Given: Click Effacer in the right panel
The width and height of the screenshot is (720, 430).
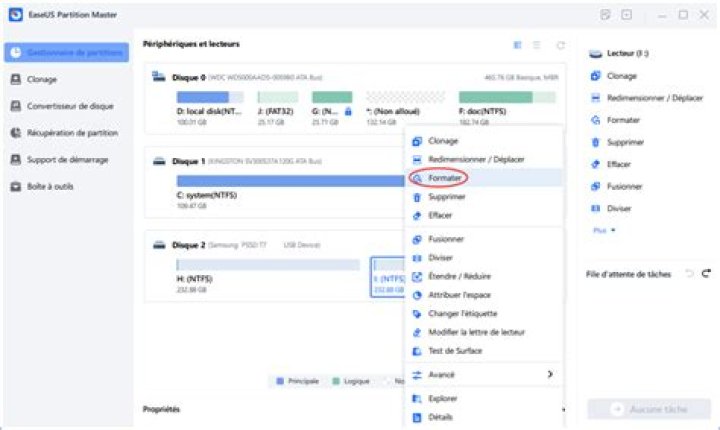Looking at the screenshot, I should pyautogui.click(x=611, y=164).
